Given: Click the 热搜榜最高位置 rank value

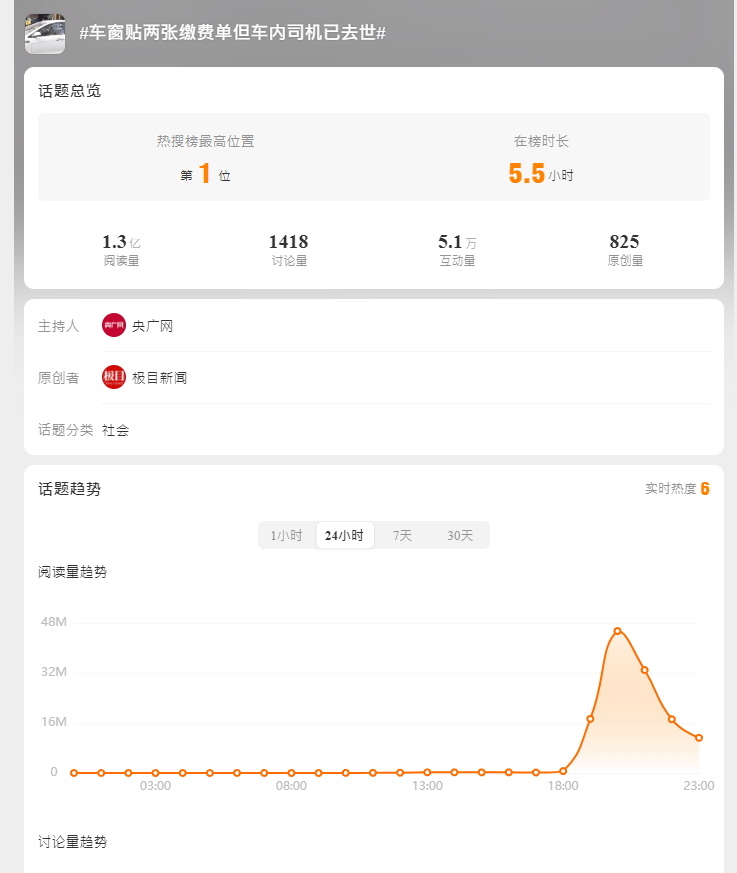Looking at the screenshot, I should (205, 173).
